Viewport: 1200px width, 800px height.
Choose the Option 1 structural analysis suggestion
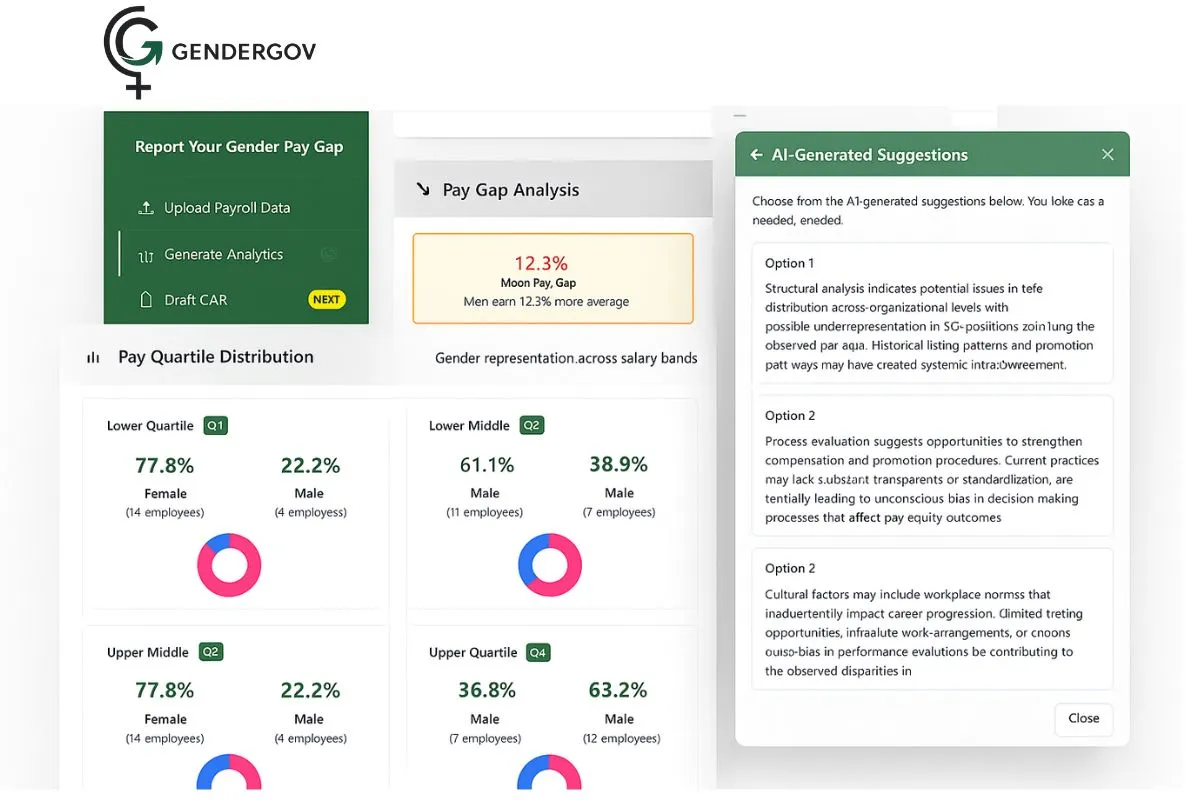(x=932, y=313)
